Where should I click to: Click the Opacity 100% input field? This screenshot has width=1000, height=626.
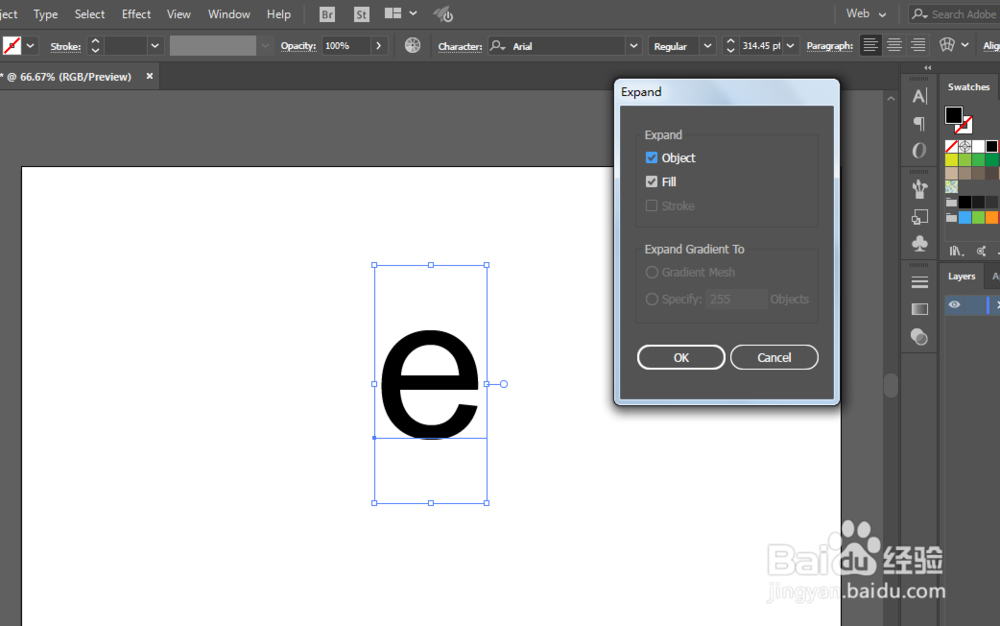pyautogui.click(x=346, y=46)
